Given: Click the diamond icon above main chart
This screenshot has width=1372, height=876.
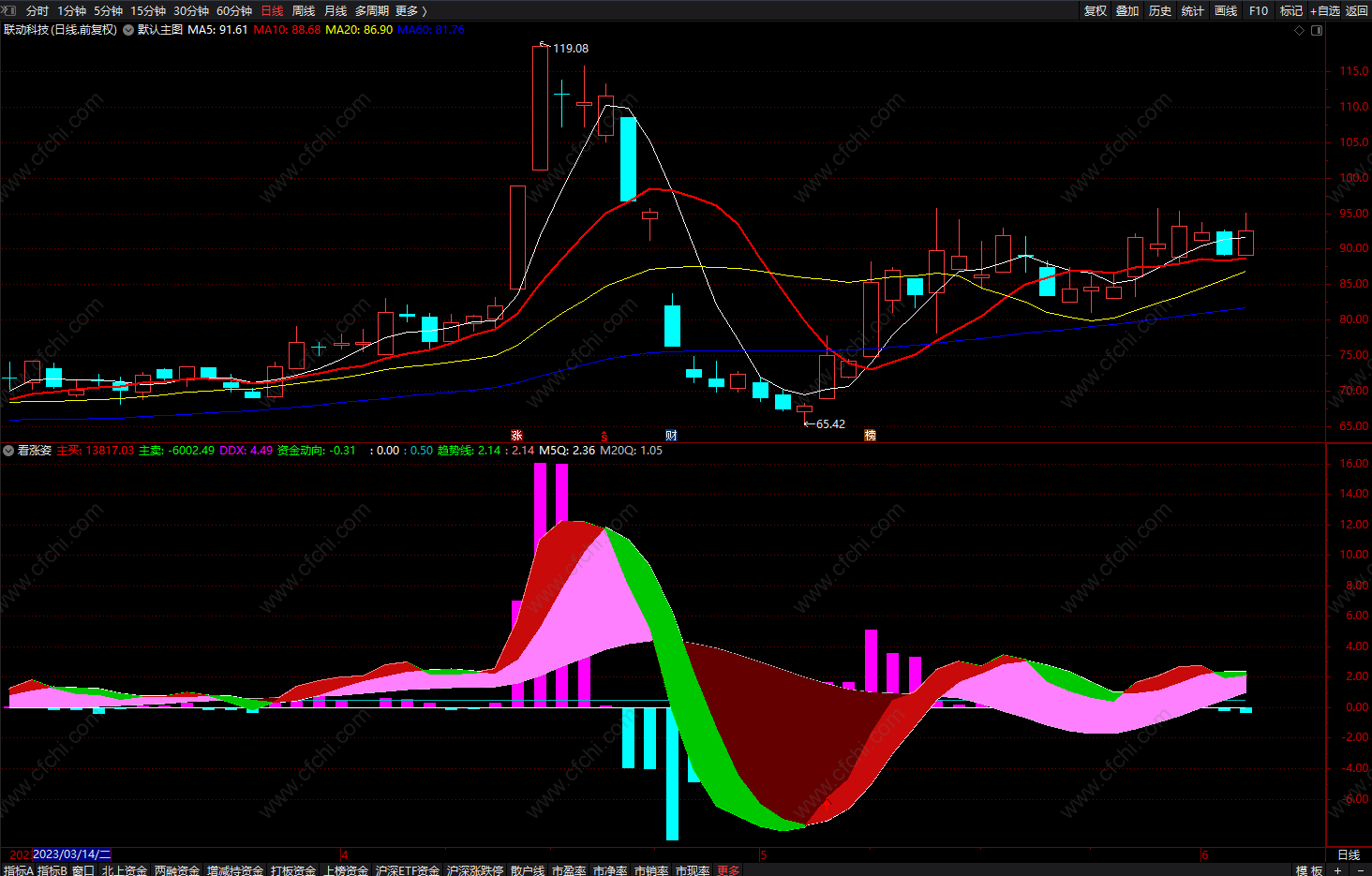Looking at the screenshot, I should coord(1299,31).
